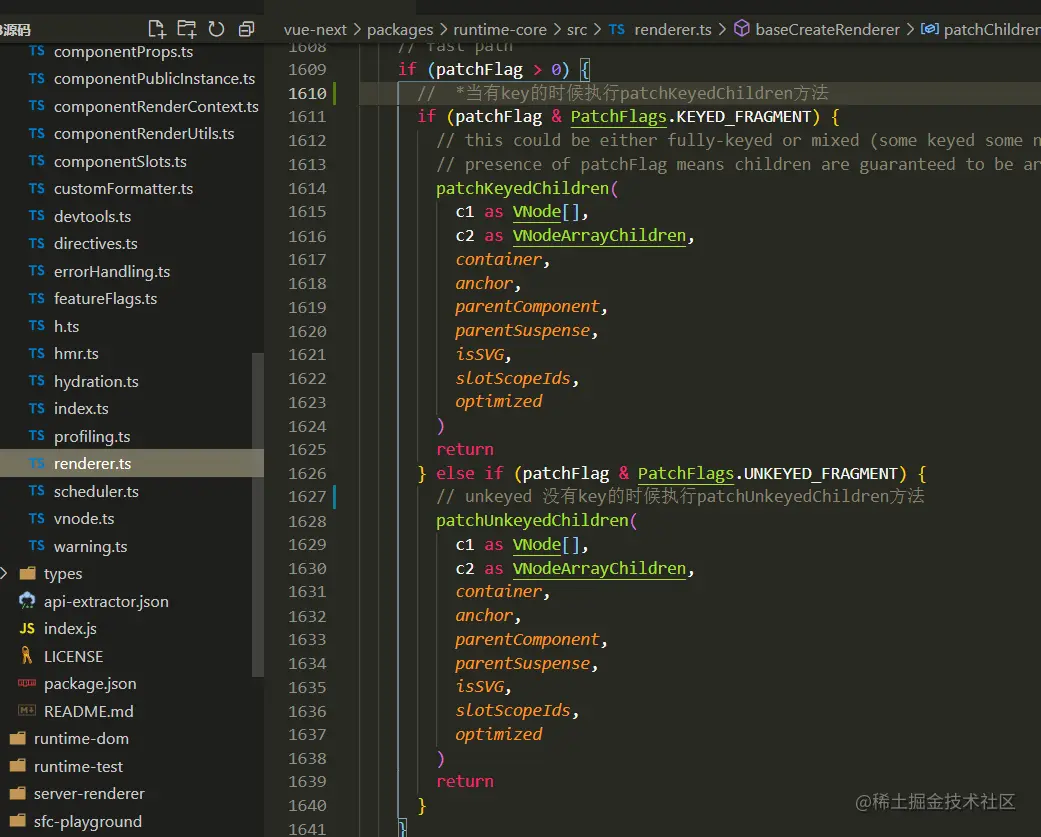Open api-extractor.json file

pos(106,601)
